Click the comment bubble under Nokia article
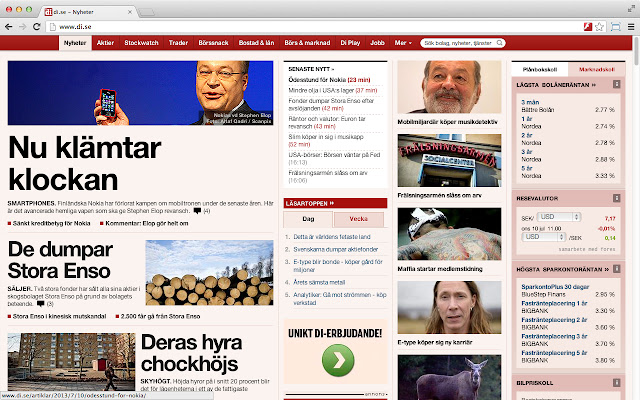 (197, 211)
